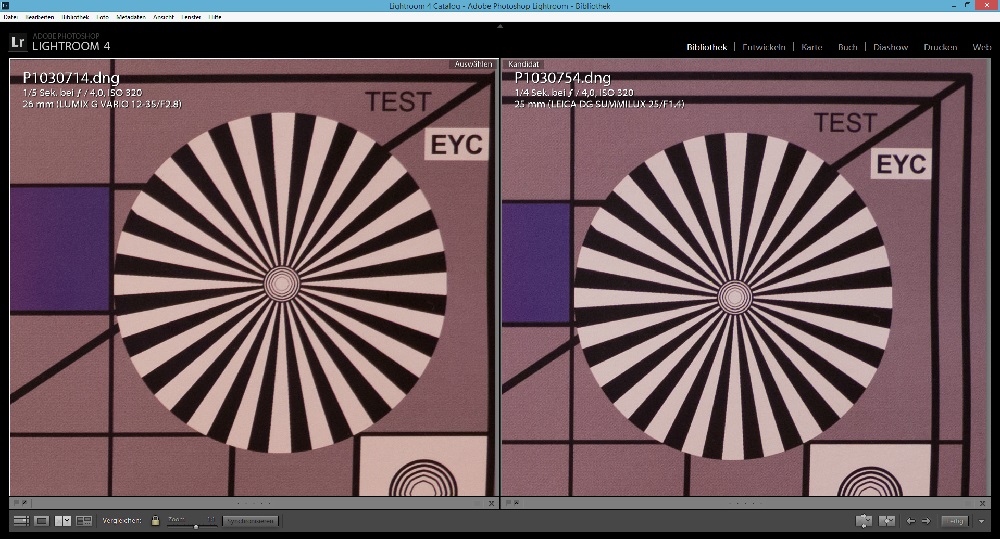Switch to Grid view icon
This screenshot has width=1000, height=539.
coord(21,521)
